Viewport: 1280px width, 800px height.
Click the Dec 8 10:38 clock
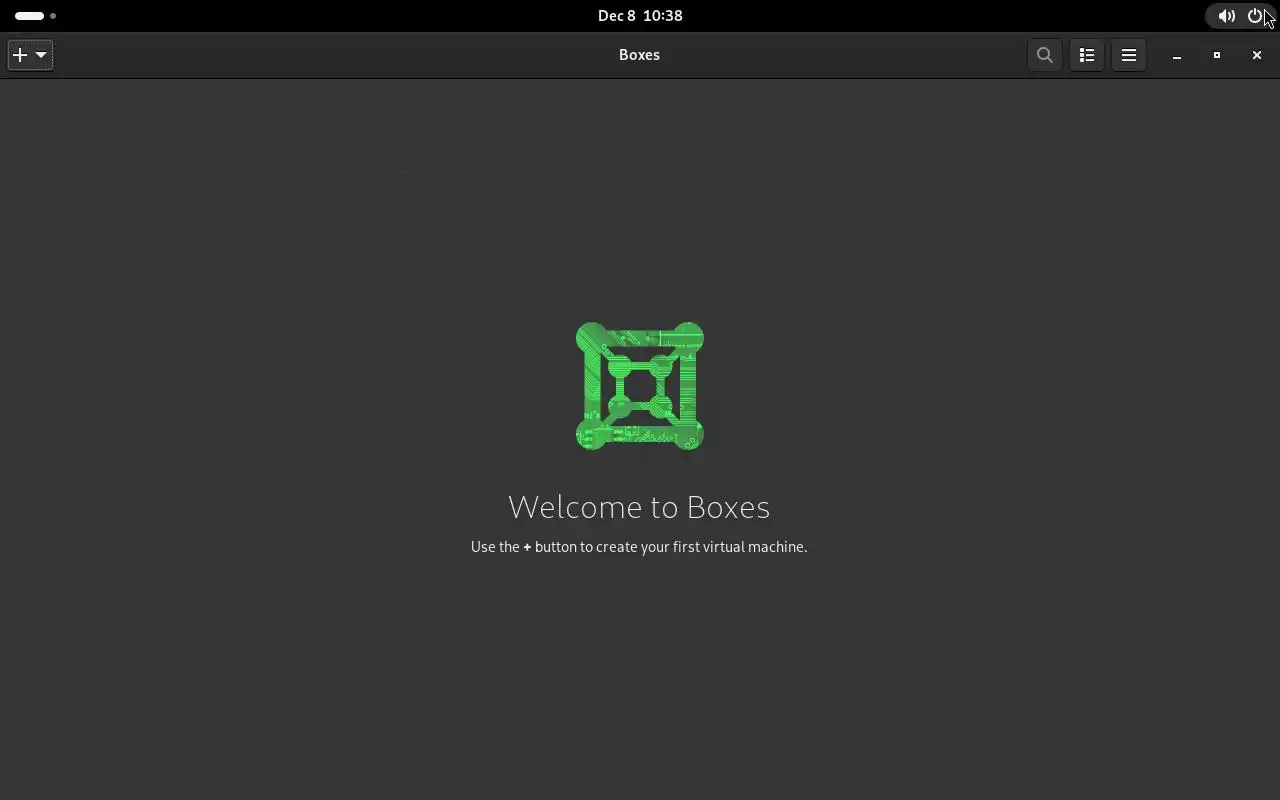tap(640, 16)
